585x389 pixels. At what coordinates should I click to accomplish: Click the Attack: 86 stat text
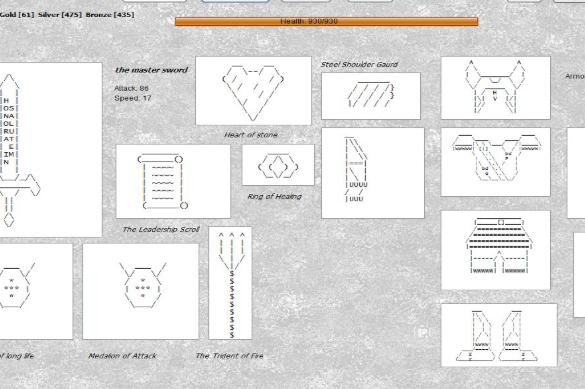131,88
